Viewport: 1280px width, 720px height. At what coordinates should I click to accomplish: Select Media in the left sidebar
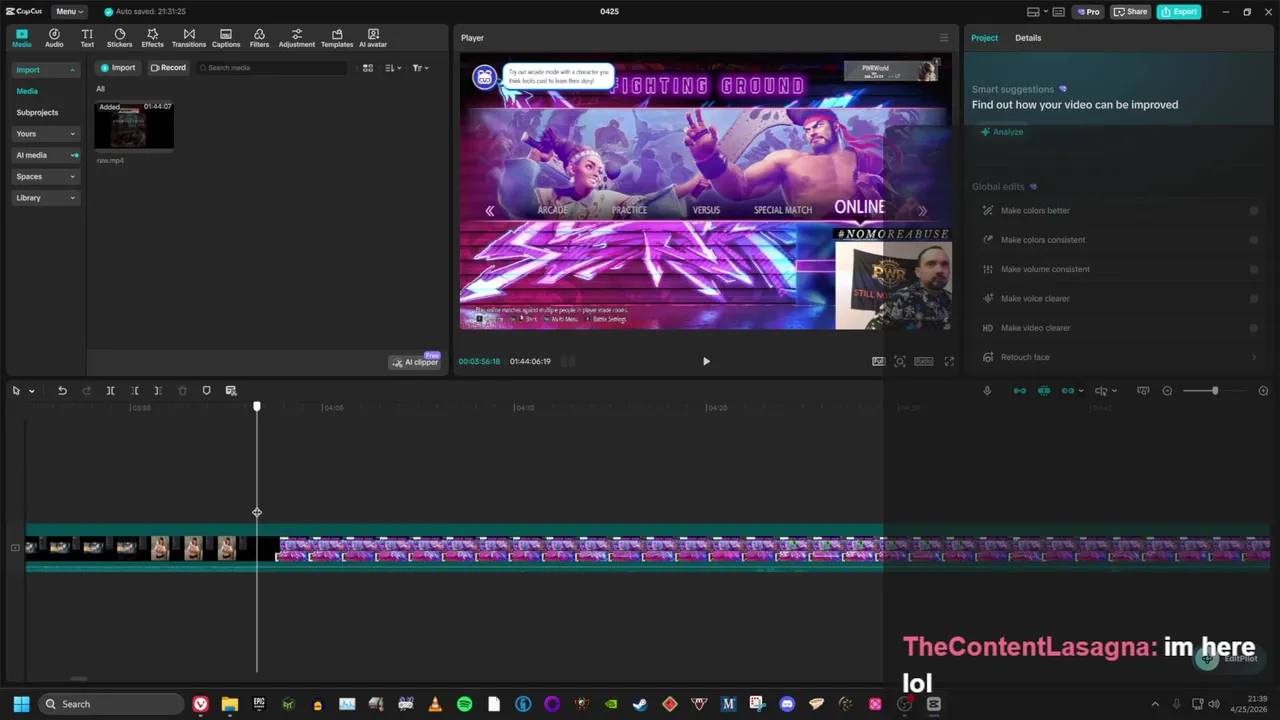27,91
